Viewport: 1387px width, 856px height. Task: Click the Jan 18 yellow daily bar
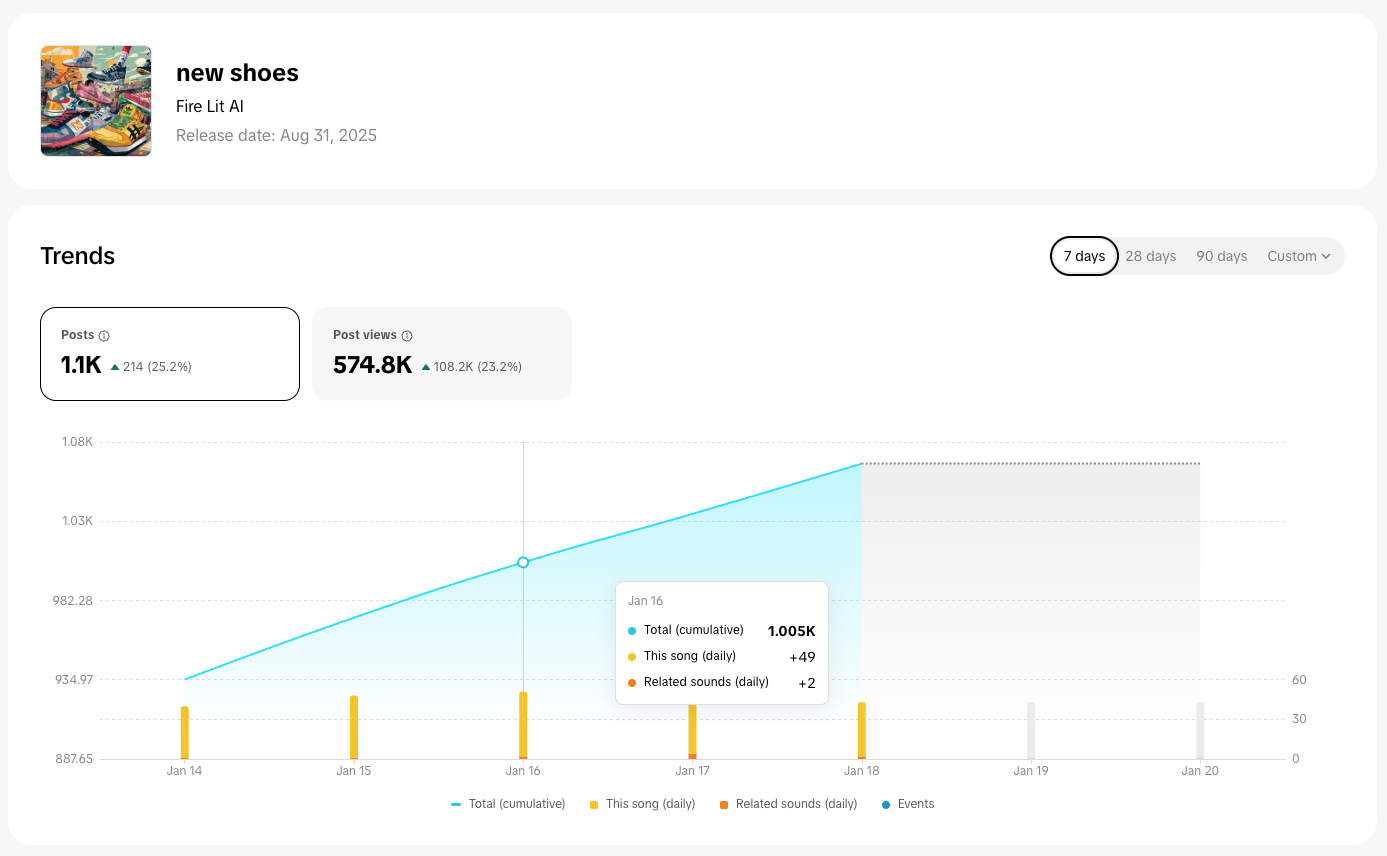(x=861, y=730)
